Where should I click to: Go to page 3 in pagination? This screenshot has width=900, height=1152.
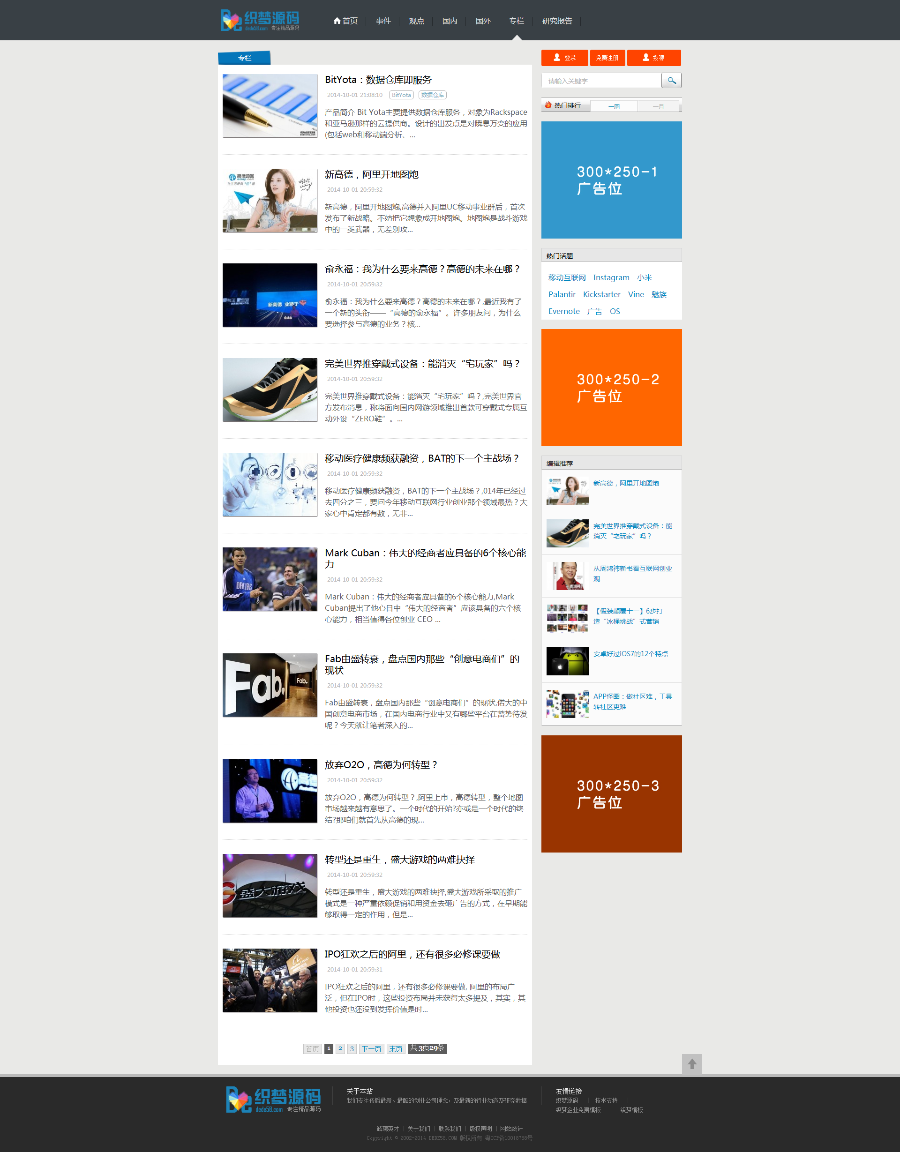352,1048
